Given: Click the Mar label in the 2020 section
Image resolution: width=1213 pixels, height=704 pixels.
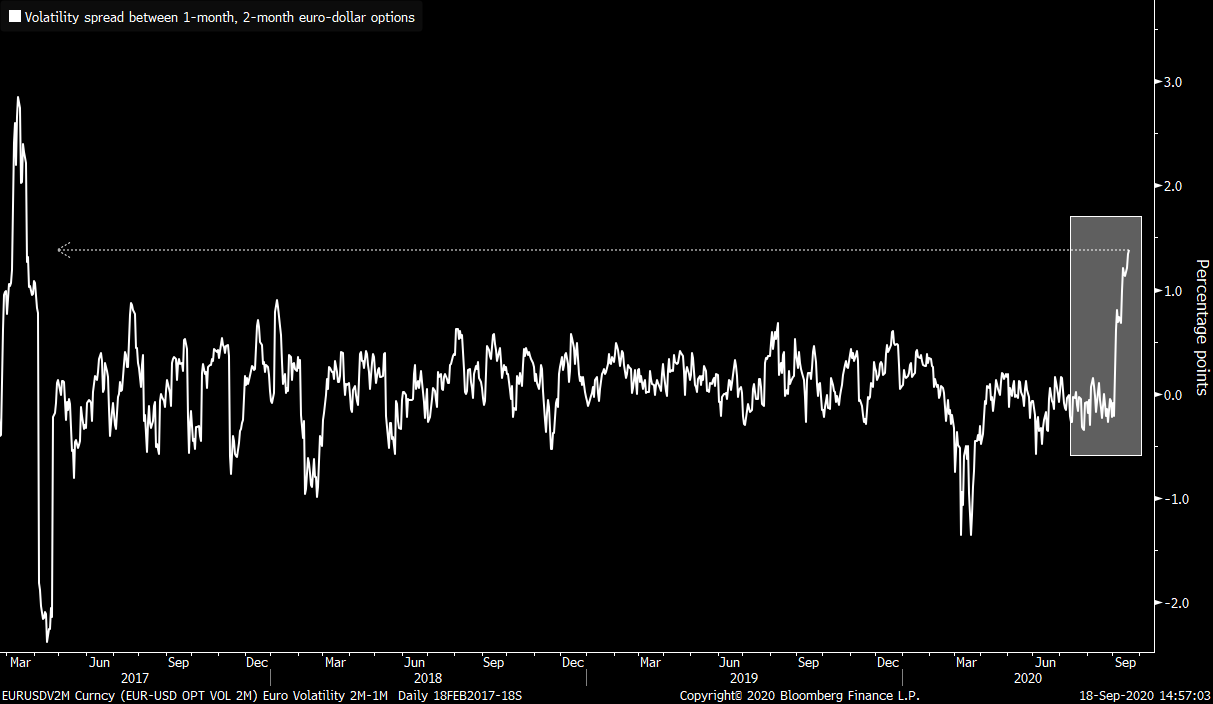Looking at the screenshot, I should (966, 662).
